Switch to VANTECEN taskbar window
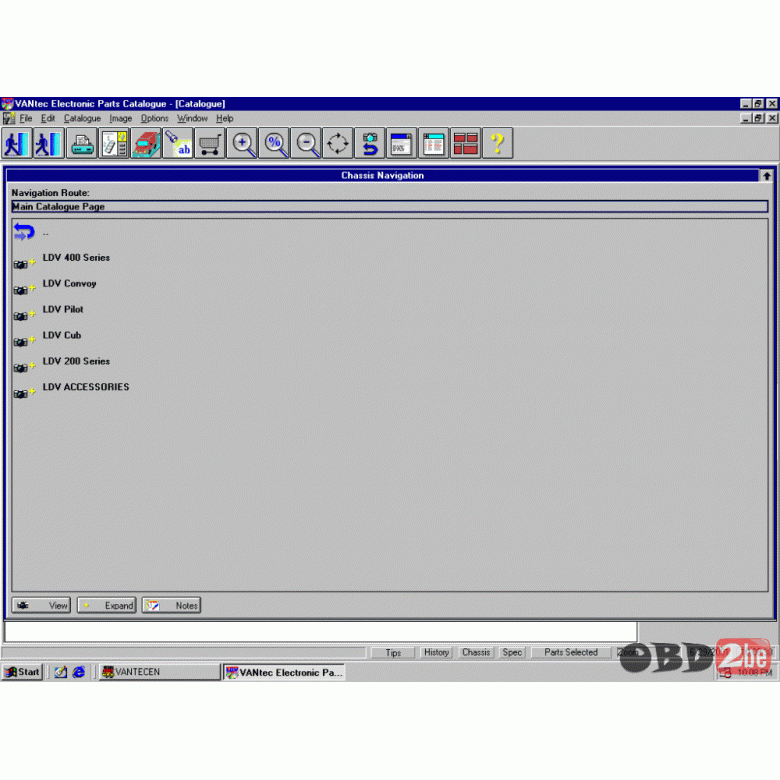 [159, 672]
